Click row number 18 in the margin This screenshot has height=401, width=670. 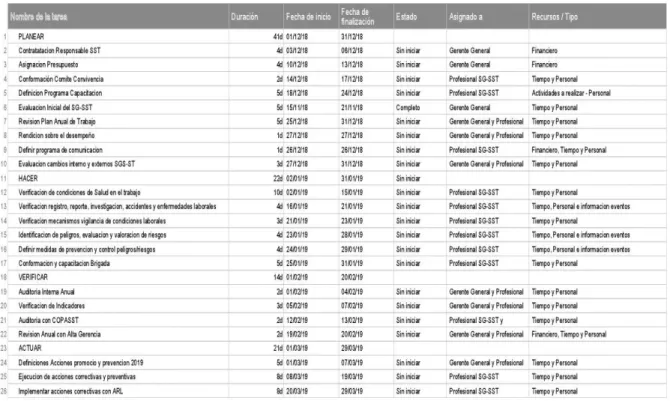pos(4,277)
